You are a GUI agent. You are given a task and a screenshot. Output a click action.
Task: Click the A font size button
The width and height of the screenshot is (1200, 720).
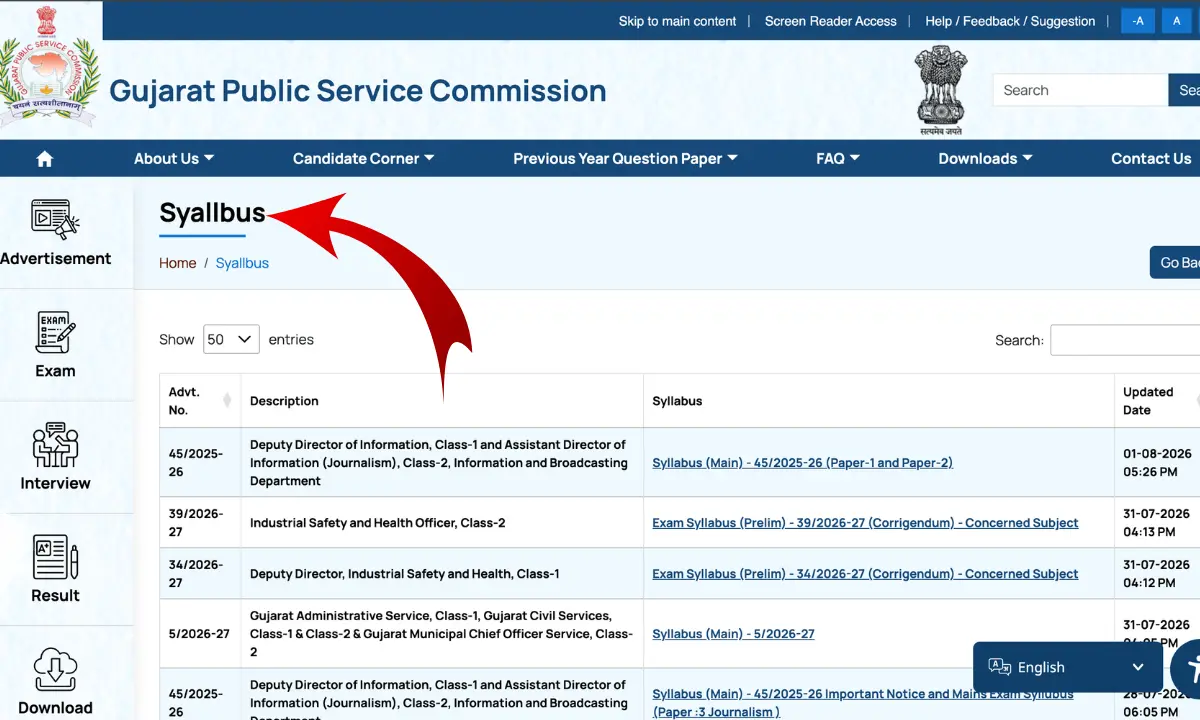pos(1177,21)
